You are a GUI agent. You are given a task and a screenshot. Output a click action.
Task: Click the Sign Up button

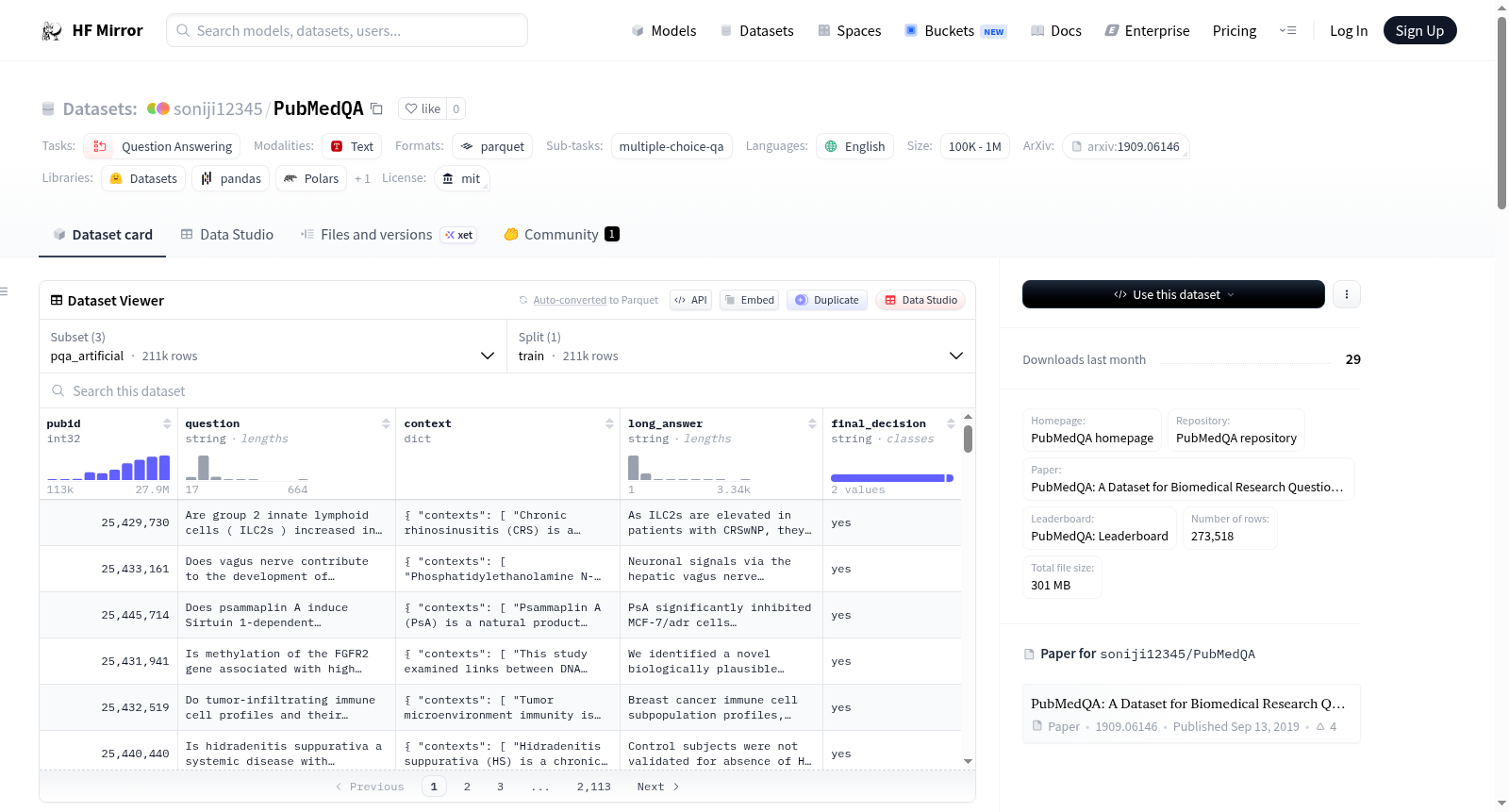[1419, 30]
